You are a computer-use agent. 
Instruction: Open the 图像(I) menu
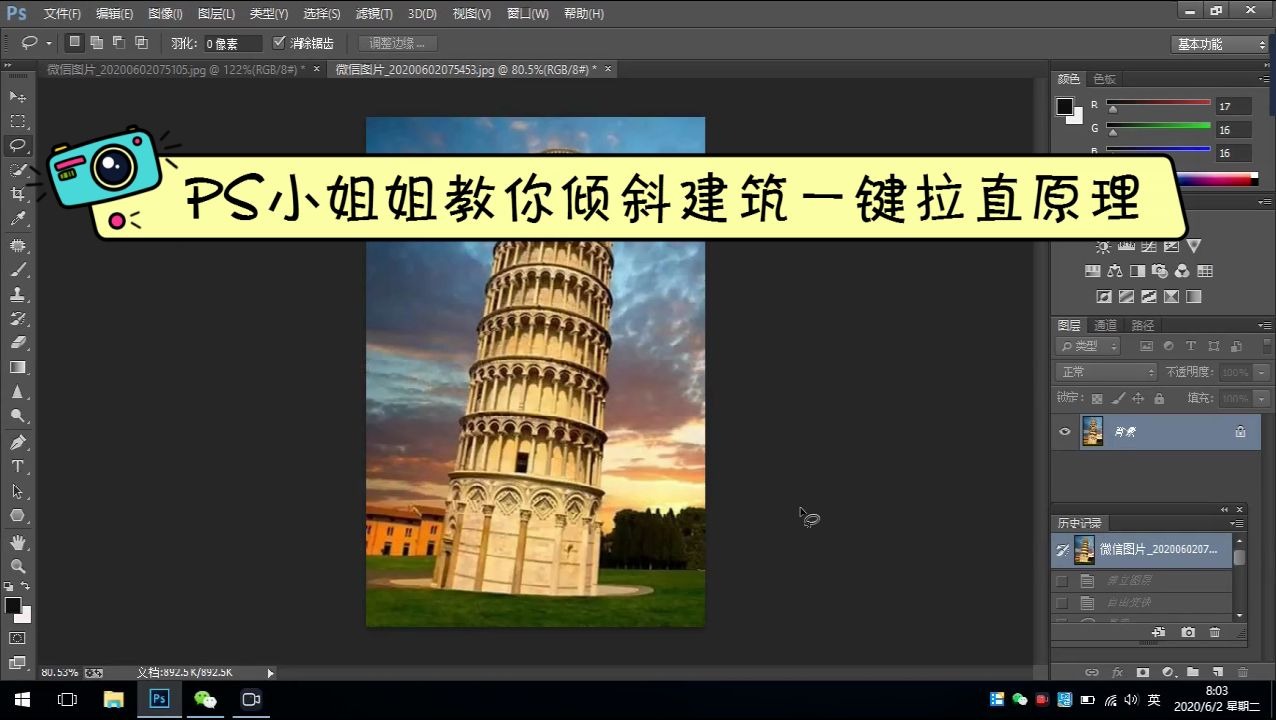click(165, 14)
